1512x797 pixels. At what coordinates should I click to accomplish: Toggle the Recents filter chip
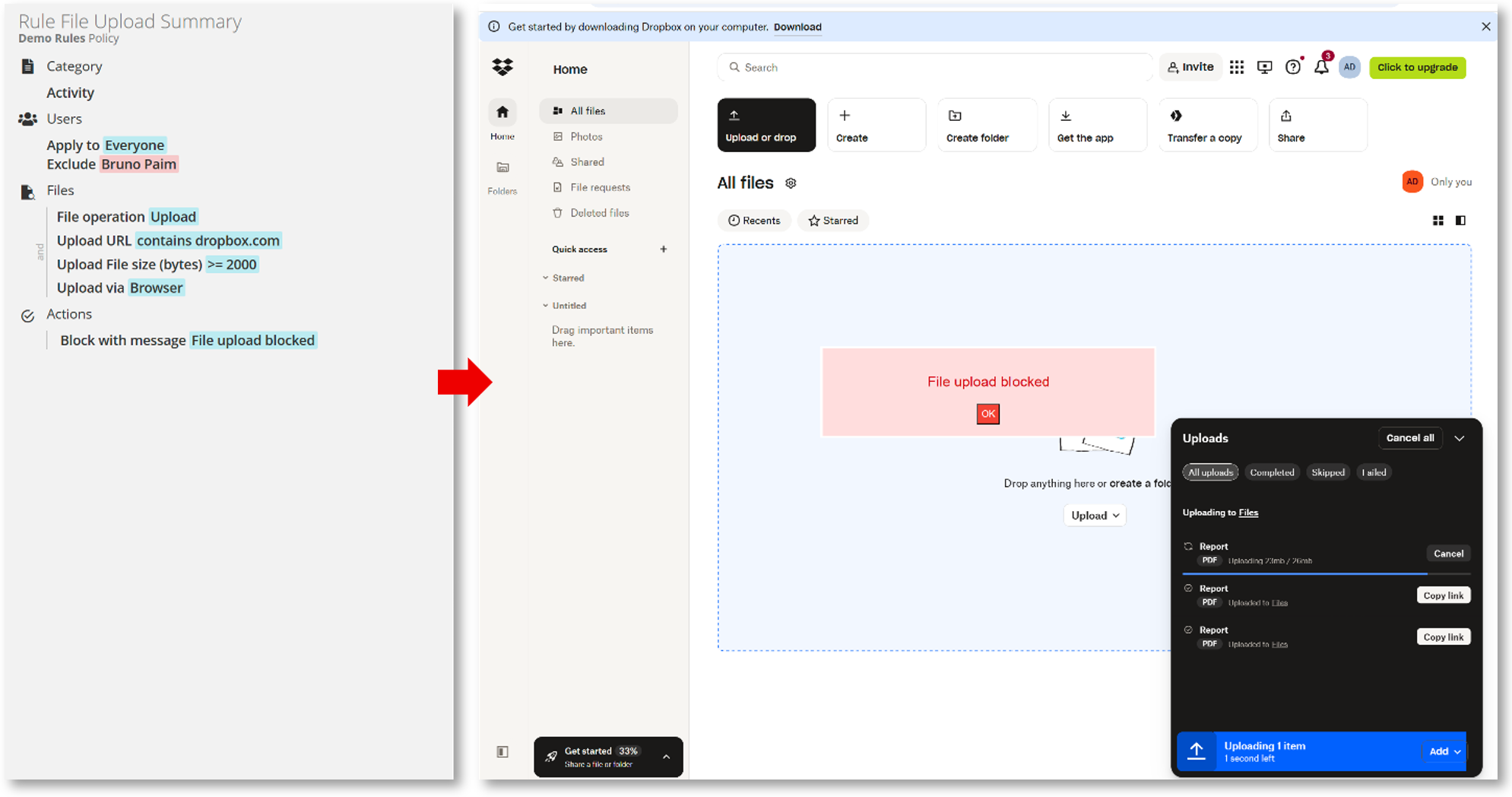point(754,221)
